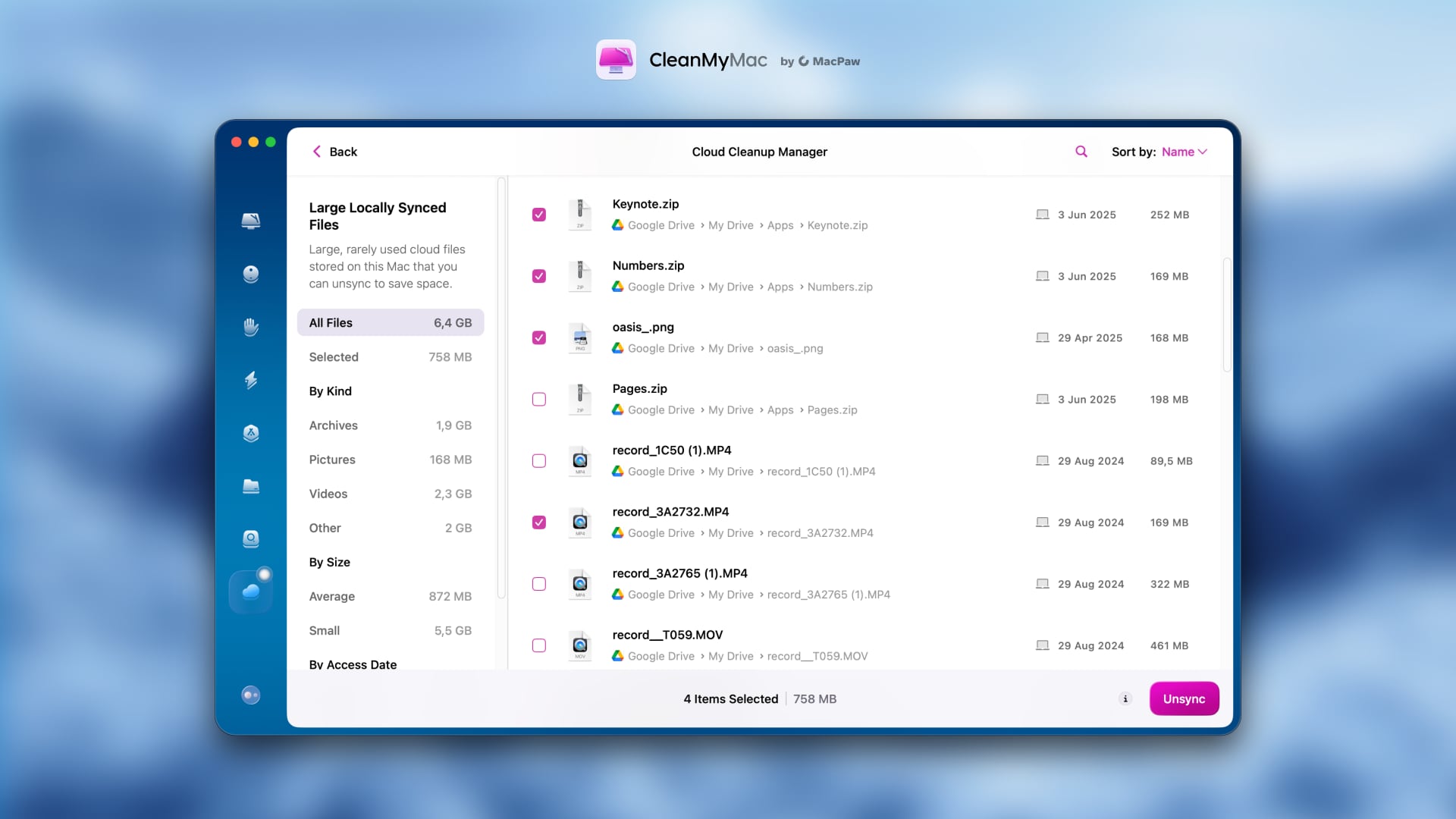Uncheck the Keynote.zip checkbox
1456x819 pixels.
[539, 215]
